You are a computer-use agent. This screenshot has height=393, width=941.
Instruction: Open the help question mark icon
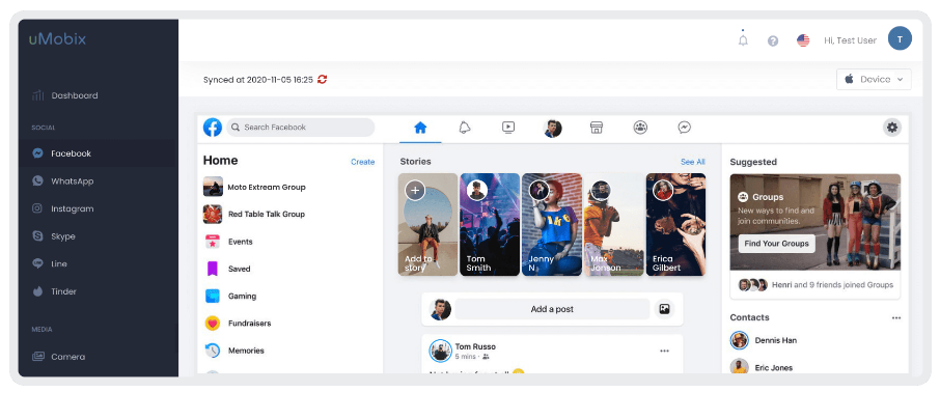pos(773,41)
